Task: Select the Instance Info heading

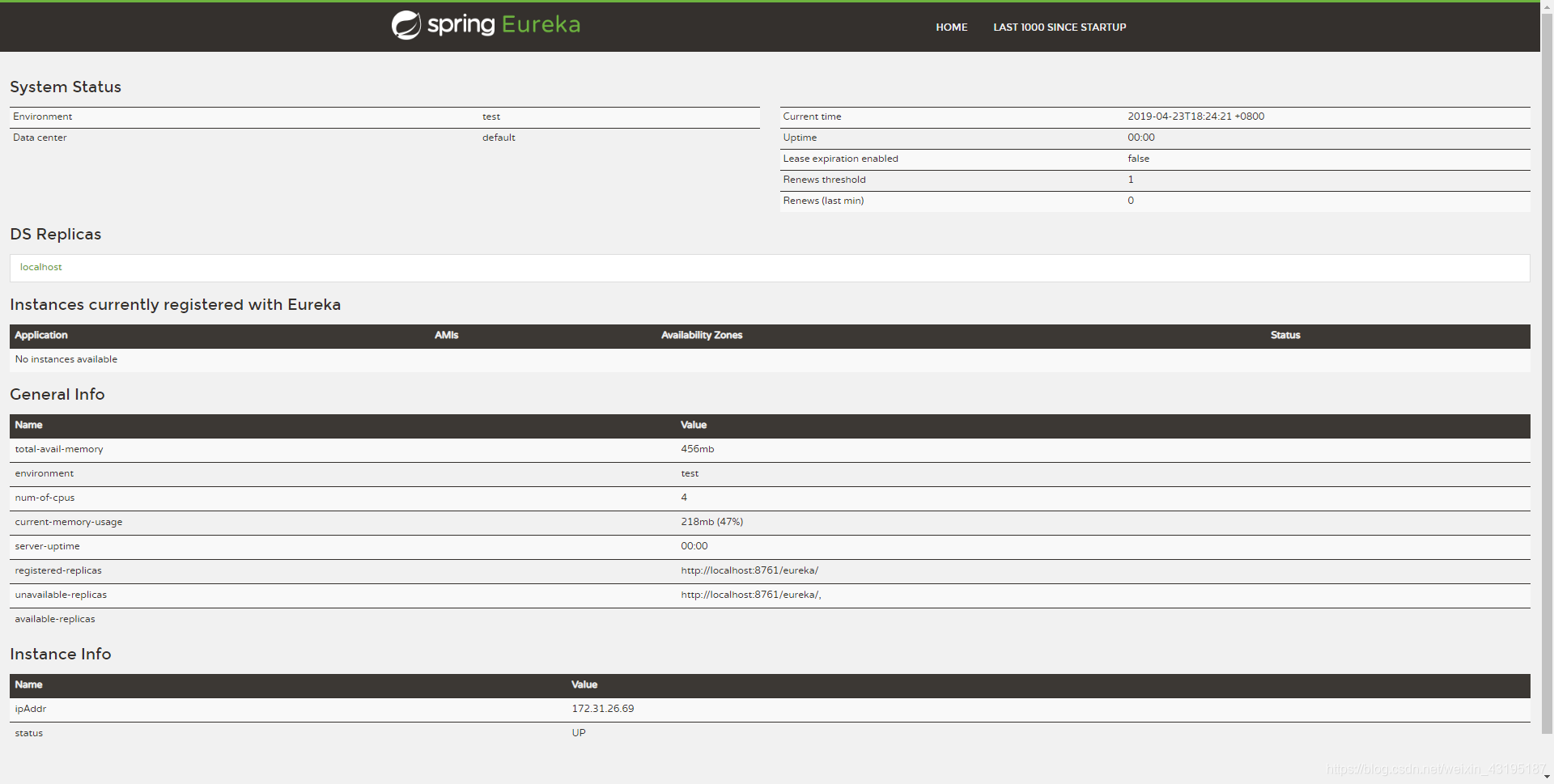Action: [x=61, y=654]
